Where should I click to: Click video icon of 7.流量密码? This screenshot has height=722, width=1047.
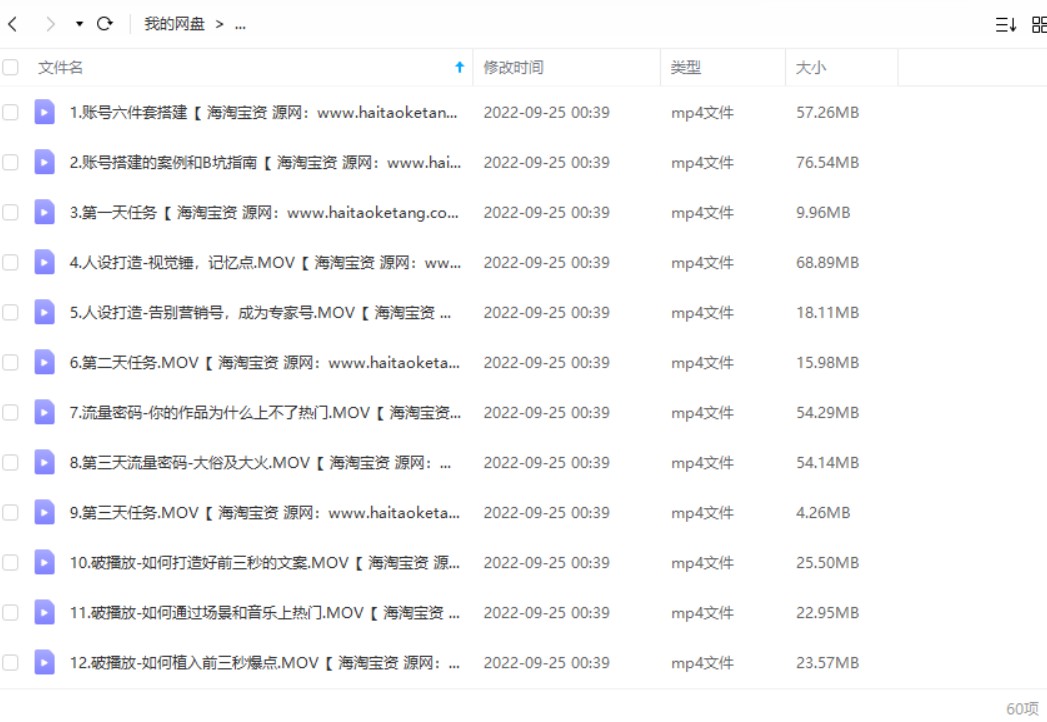44,413
